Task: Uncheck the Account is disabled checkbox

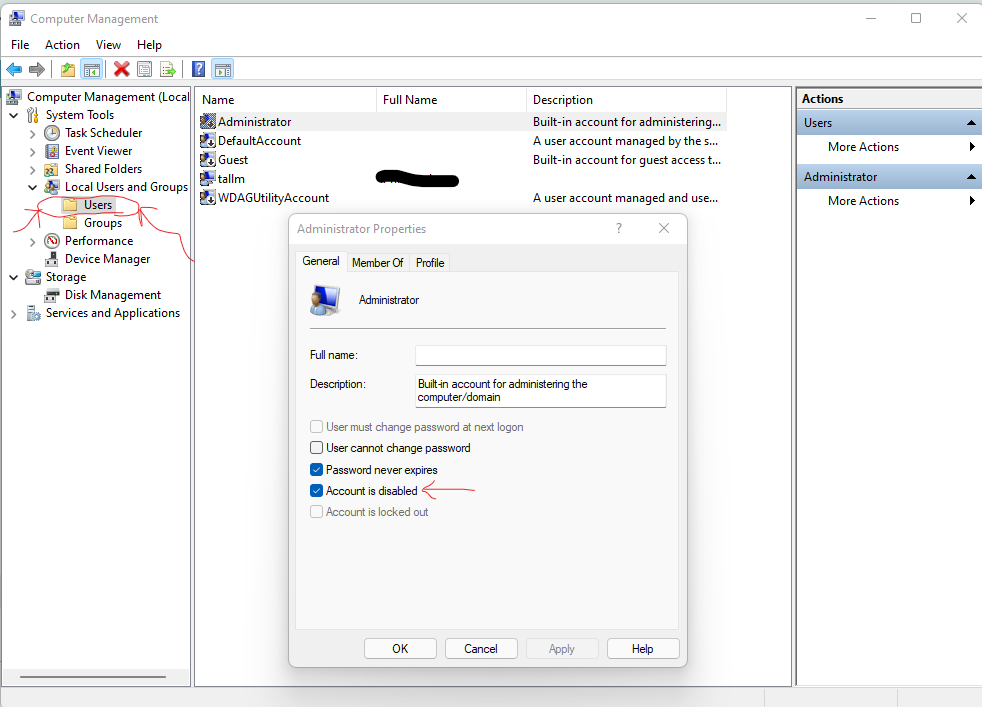Action: pos(317,491)
